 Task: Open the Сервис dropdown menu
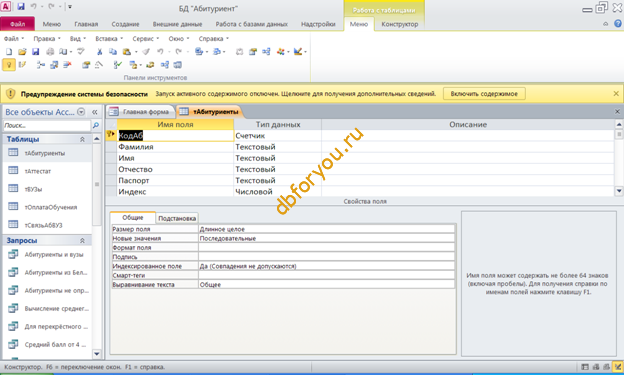[146, 39]
